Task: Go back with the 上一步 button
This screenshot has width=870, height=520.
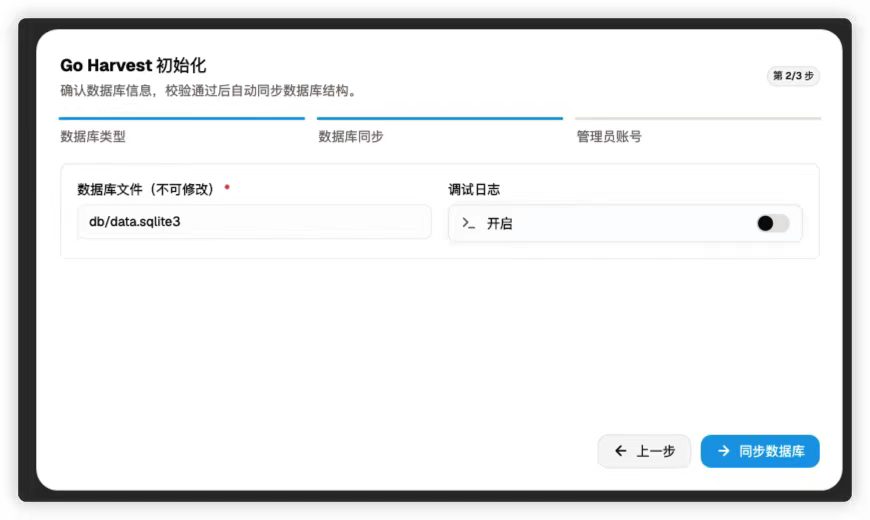Action: point(644,451)
